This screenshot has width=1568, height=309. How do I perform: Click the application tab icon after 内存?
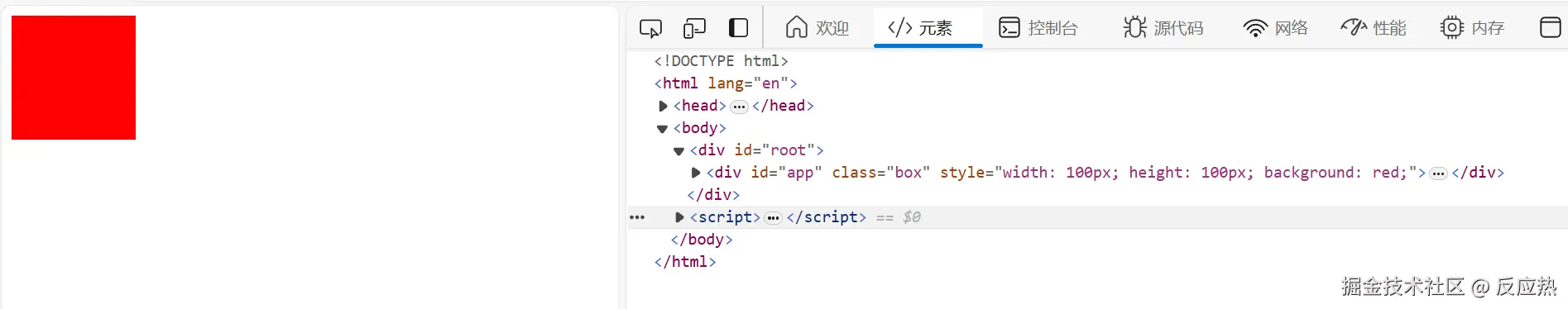coord(1550,28)
